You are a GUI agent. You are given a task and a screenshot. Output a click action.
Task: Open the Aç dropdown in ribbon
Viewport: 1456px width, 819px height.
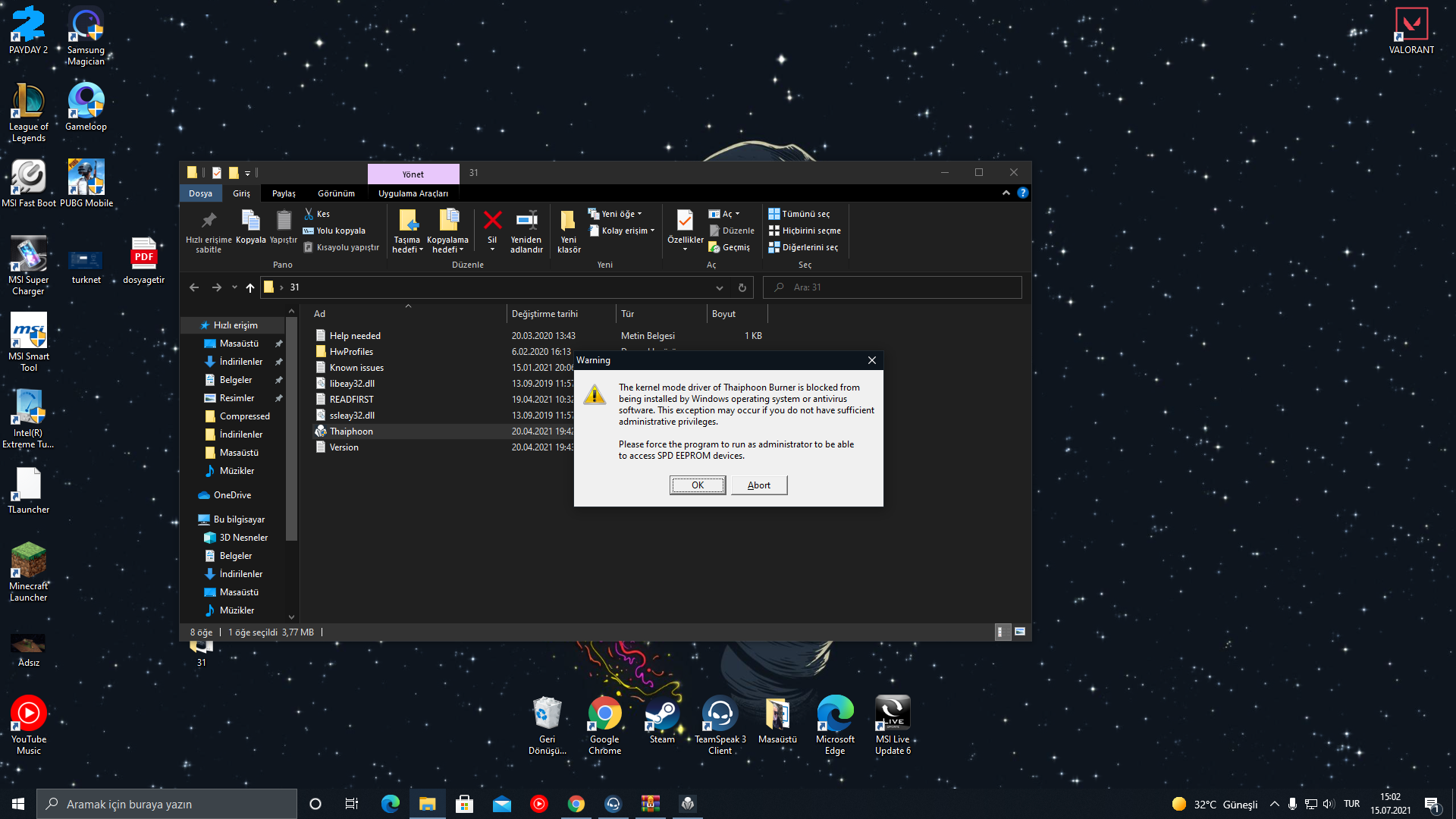point(724,214)
